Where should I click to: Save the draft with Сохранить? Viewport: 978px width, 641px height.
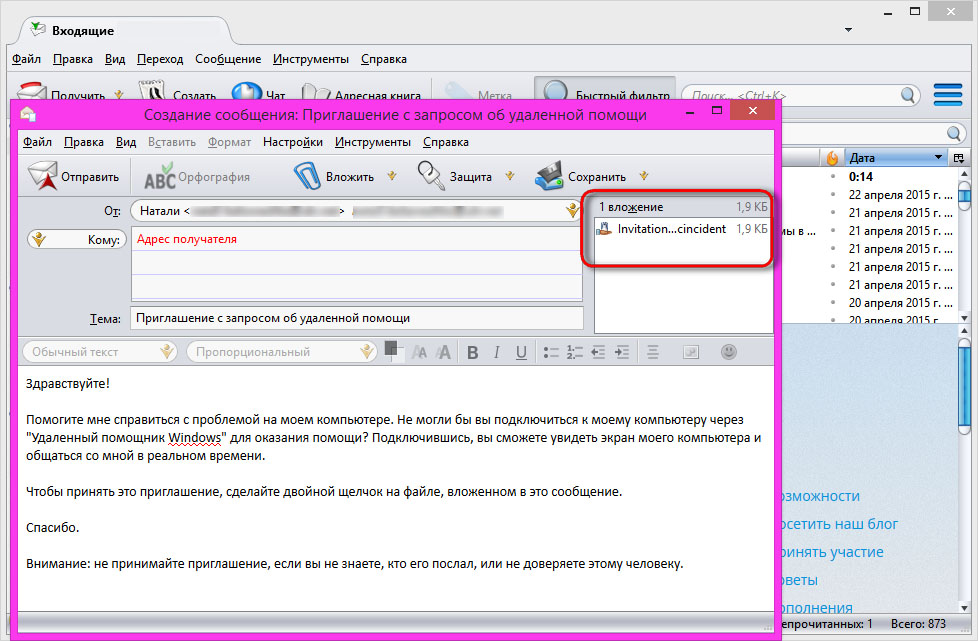581,176
